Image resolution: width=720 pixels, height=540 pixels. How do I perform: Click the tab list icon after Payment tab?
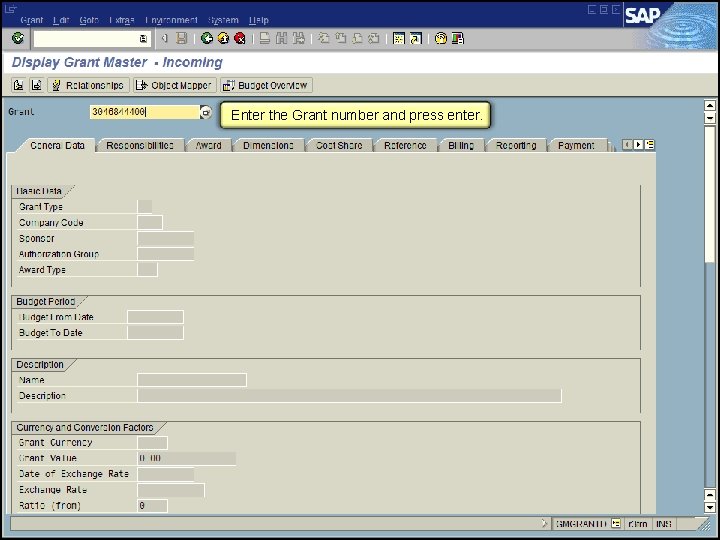[x=650, y=145]
